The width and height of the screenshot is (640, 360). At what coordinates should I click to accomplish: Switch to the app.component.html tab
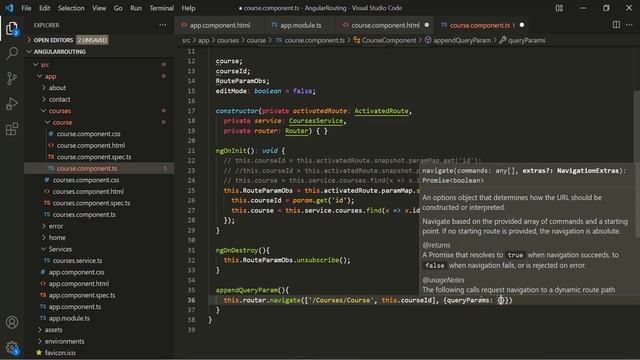click(x=220, y=25)
